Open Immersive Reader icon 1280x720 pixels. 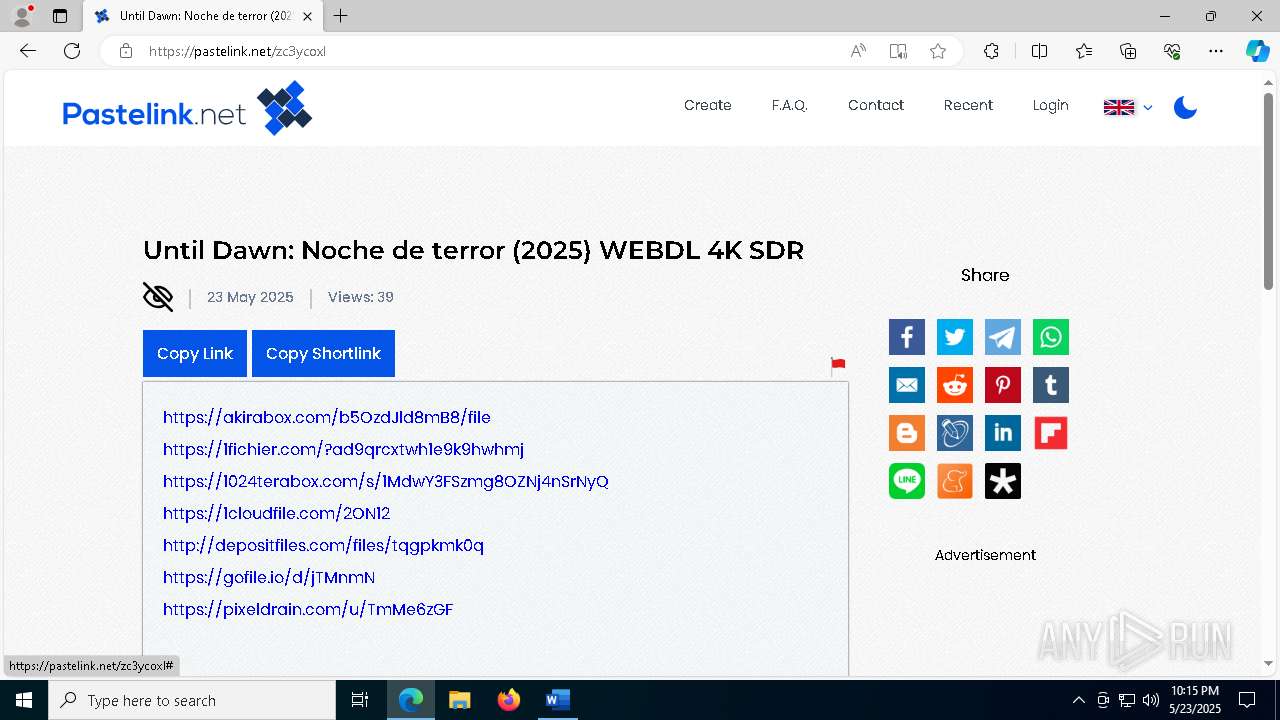(x=898, y=51)
